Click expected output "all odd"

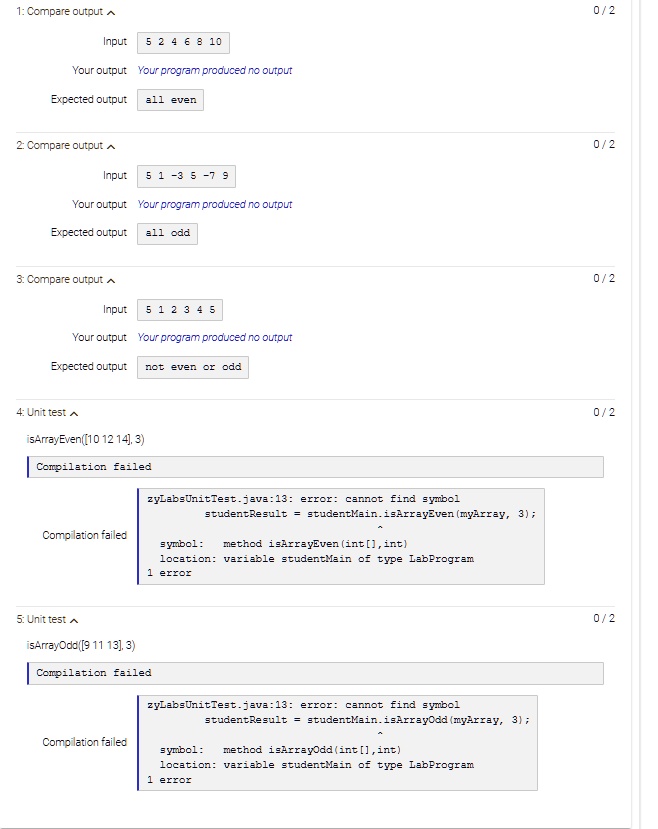[167, 232]
